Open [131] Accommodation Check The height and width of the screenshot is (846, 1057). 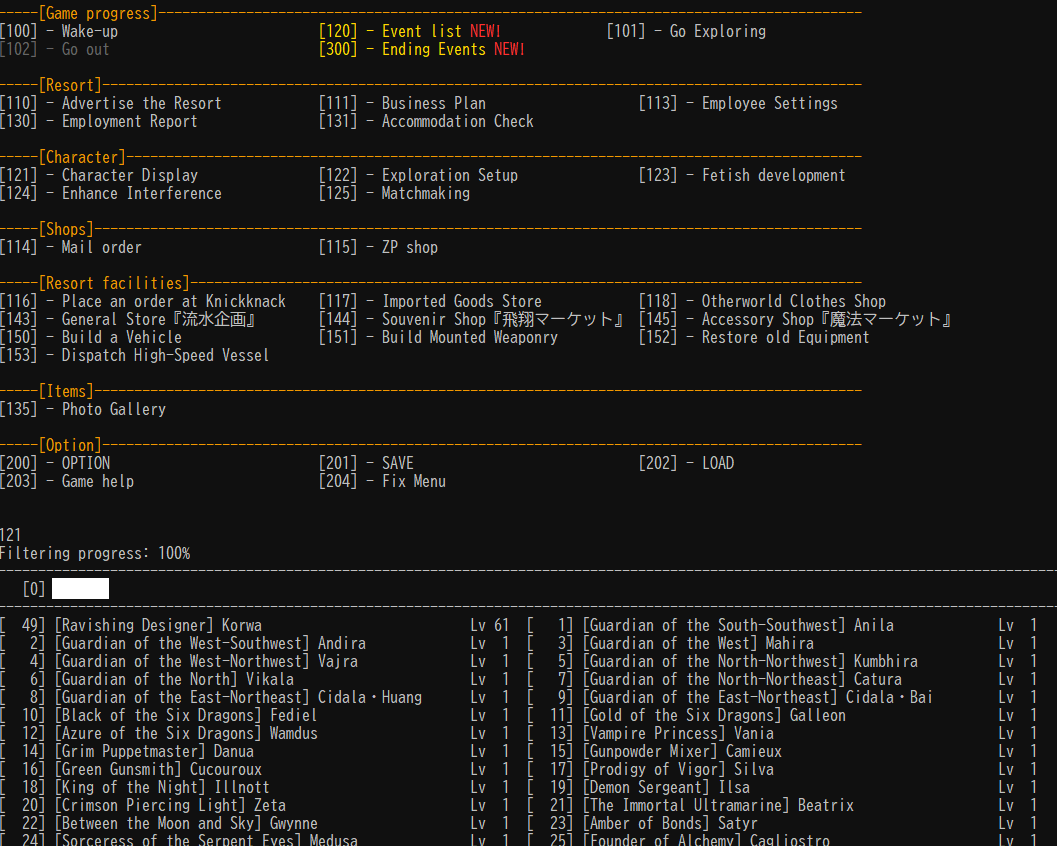(426, 121)
